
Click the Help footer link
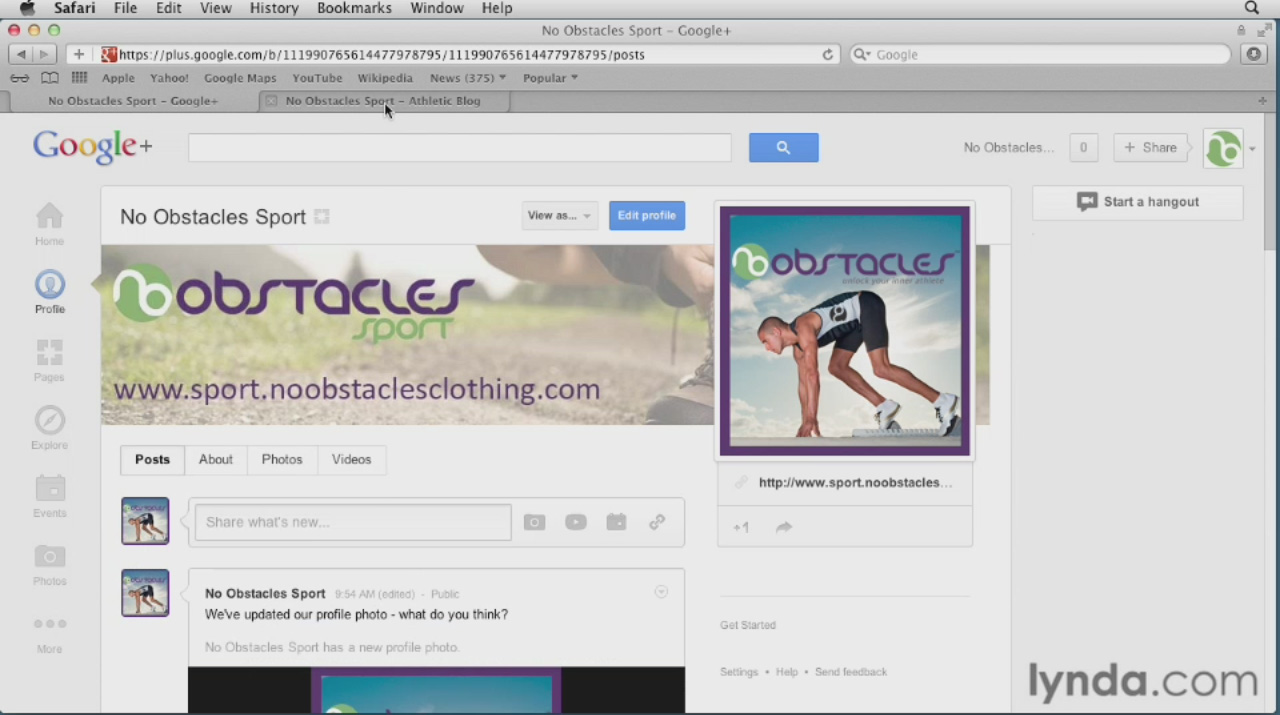(787, 672)
